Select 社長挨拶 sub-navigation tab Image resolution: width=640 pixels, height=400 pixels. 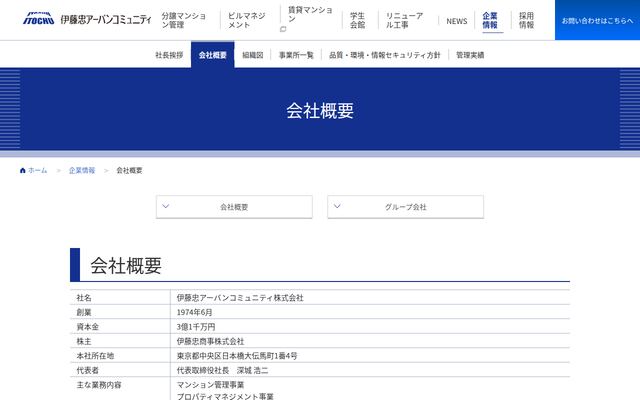(169, 55)
